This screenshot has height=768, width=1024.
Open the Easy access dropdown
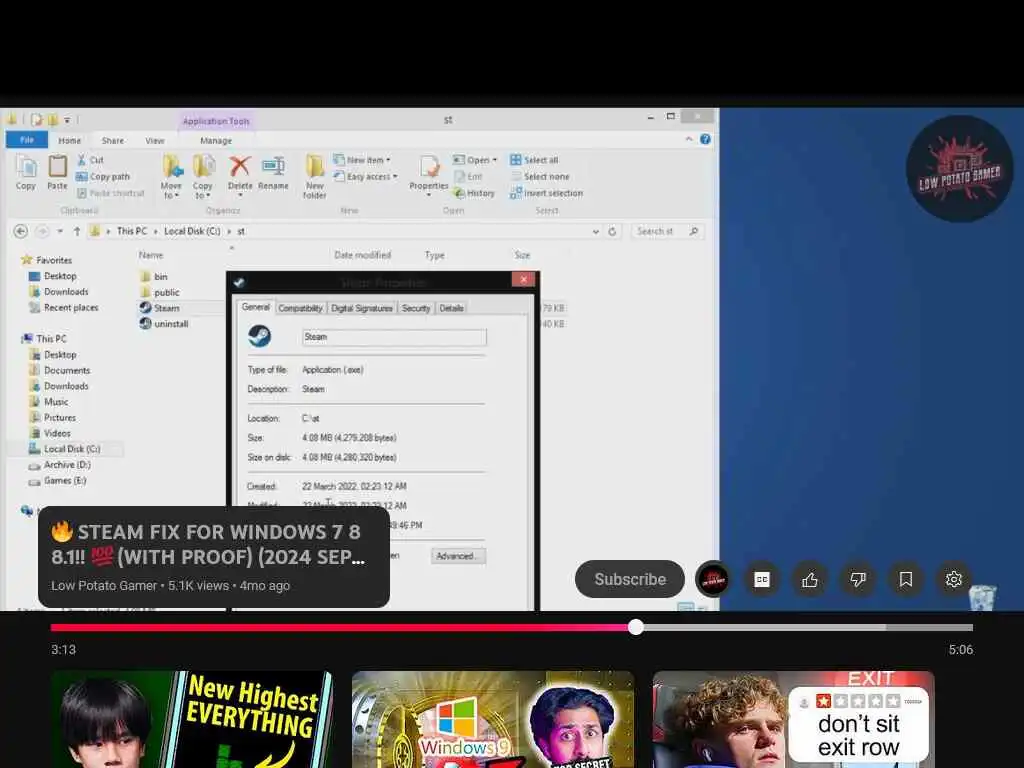366,176
